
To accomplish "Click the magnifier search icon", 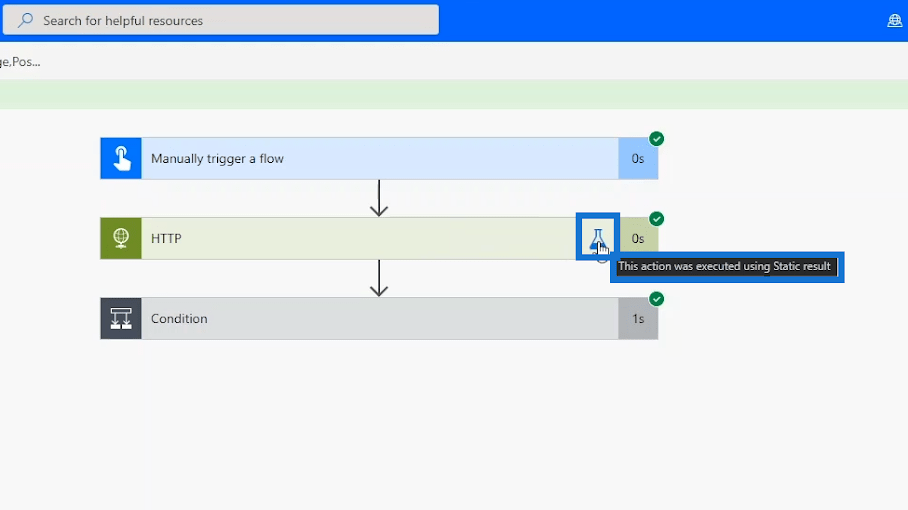I will click(25, 20).
